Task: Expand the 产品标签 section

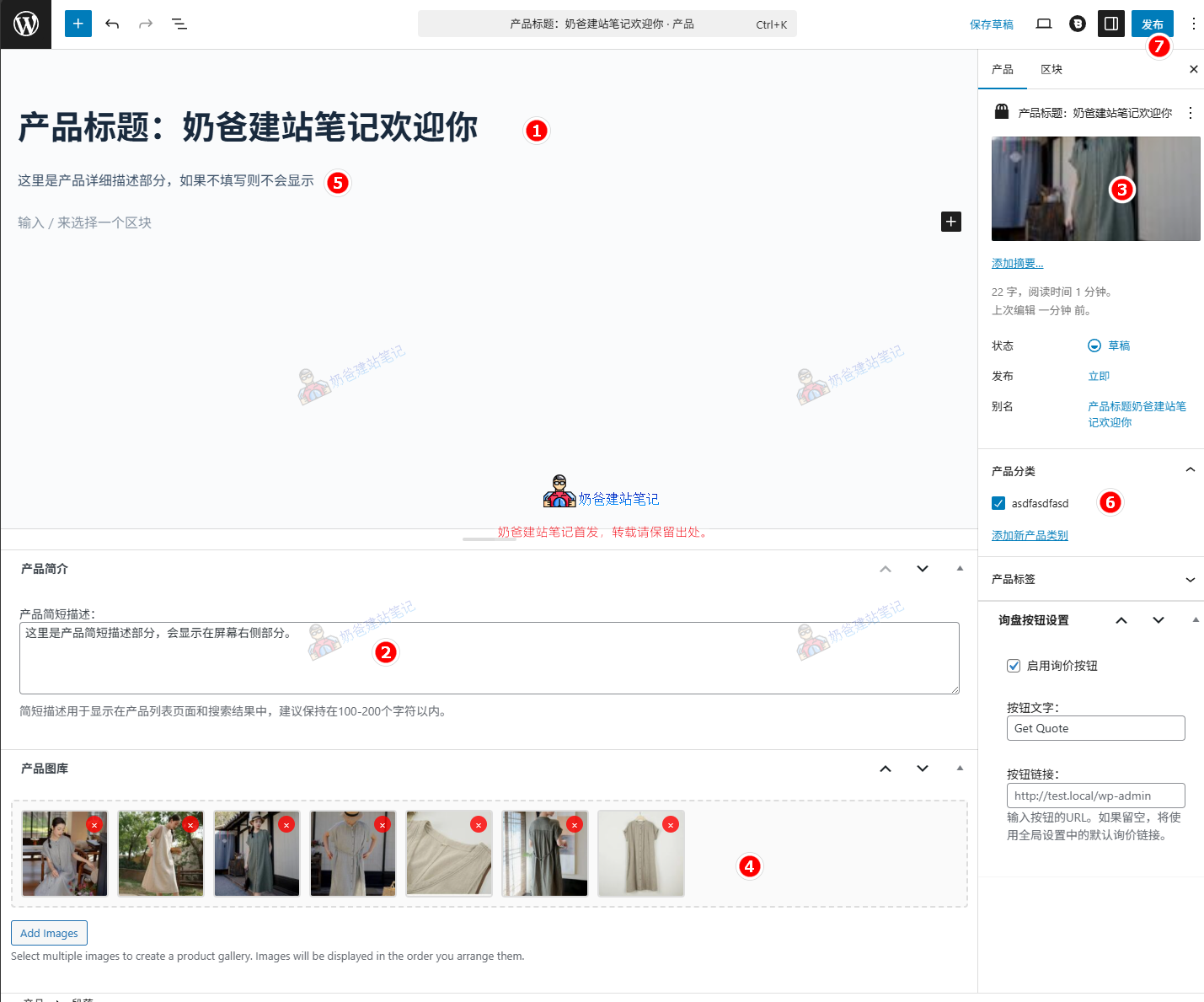Action: (1190, 580)
